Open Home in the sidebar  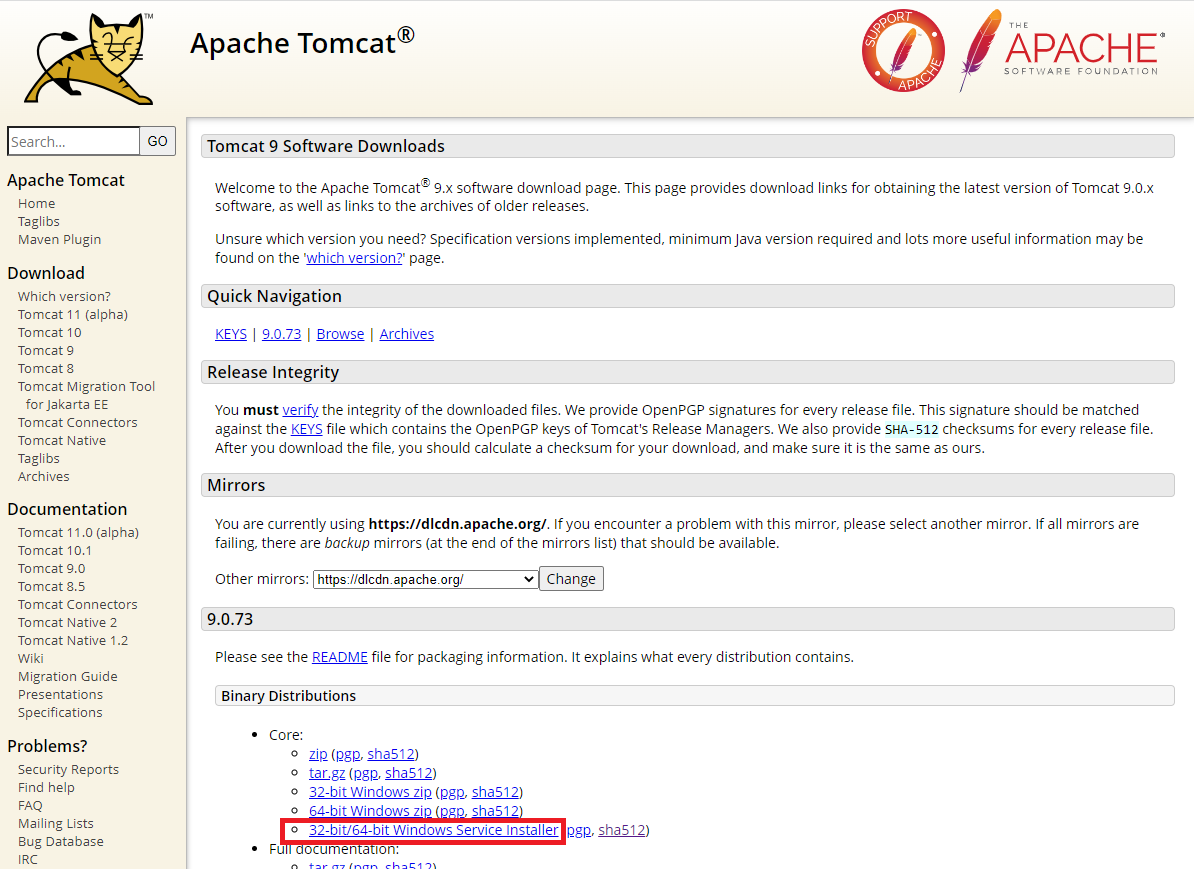(x=37, y=203)
